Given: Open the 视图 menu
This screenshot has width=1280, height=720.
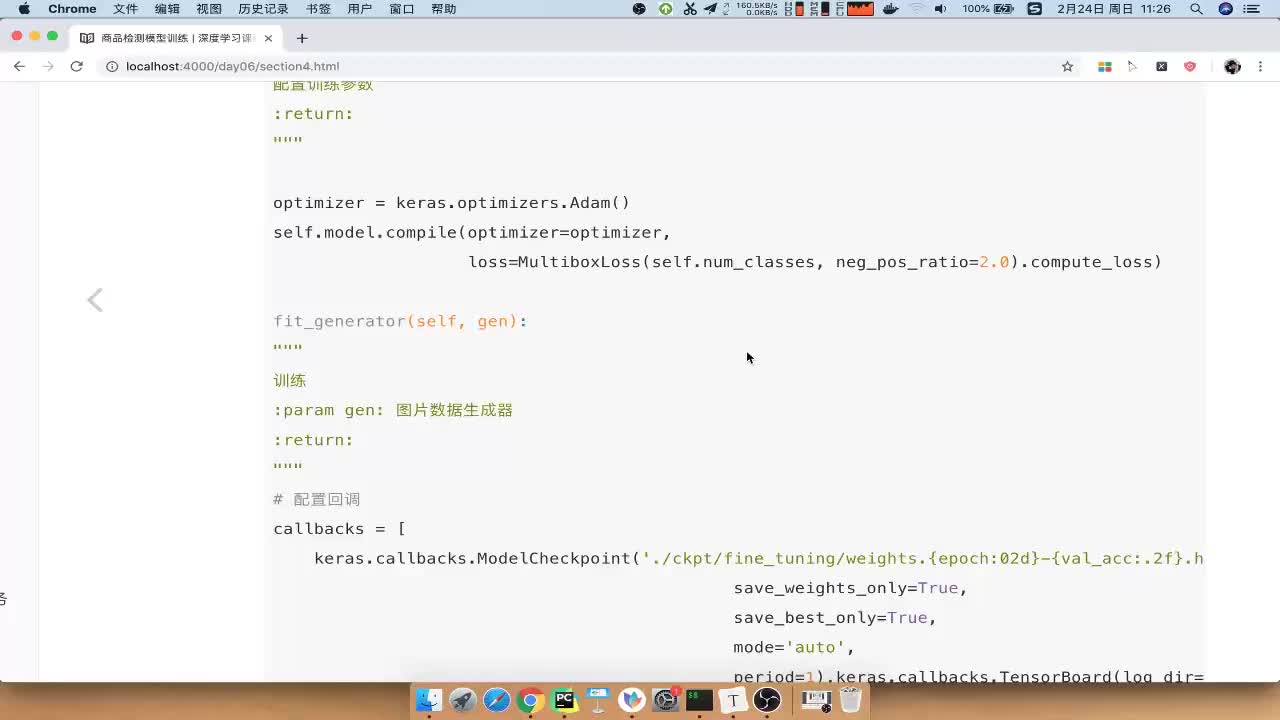Looking at the screenshot, I should (x=209, y=9).
